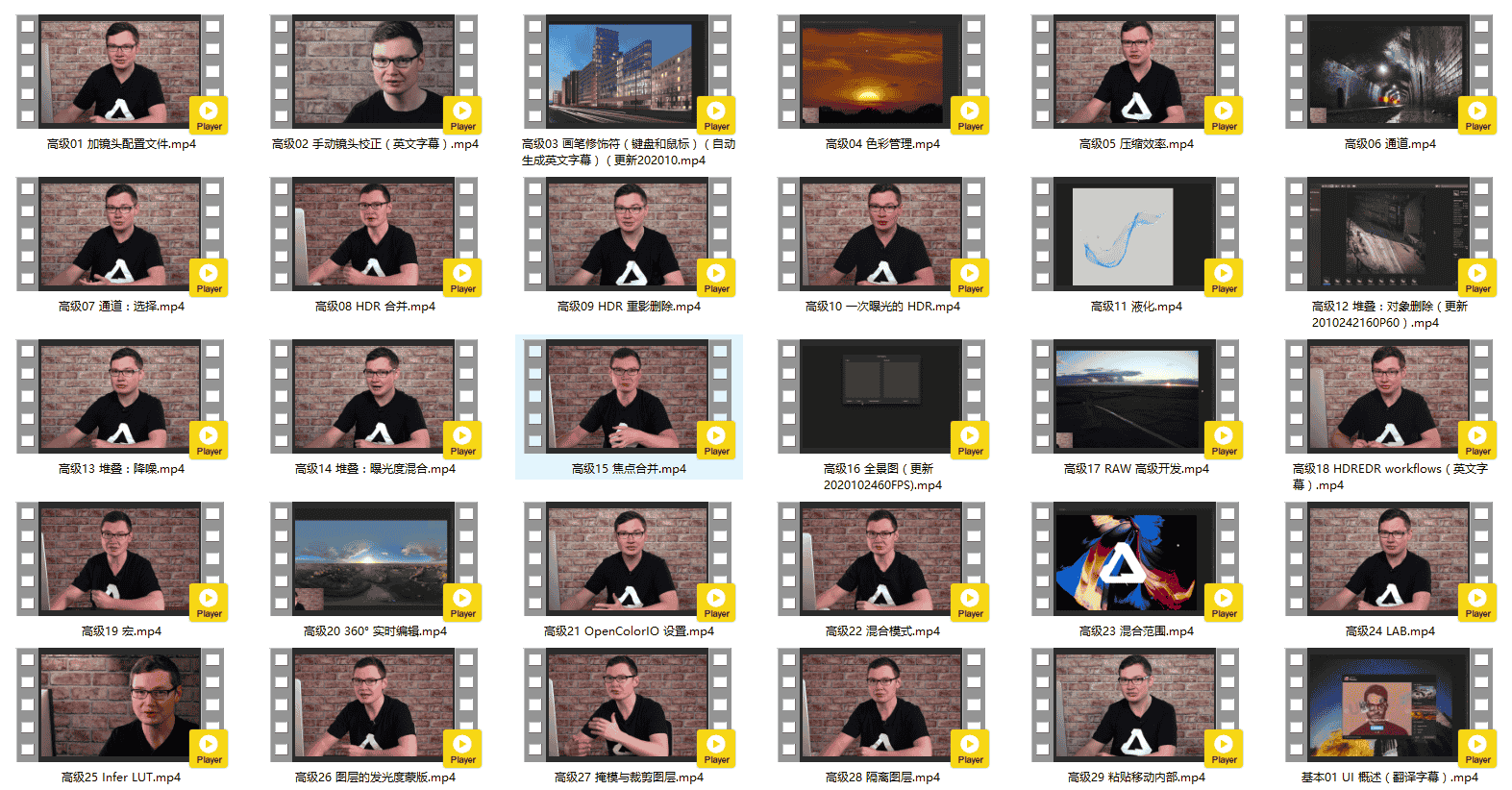
Task: Select the file name 高级07 通道：选择.mp4
Action: [121, 307]
